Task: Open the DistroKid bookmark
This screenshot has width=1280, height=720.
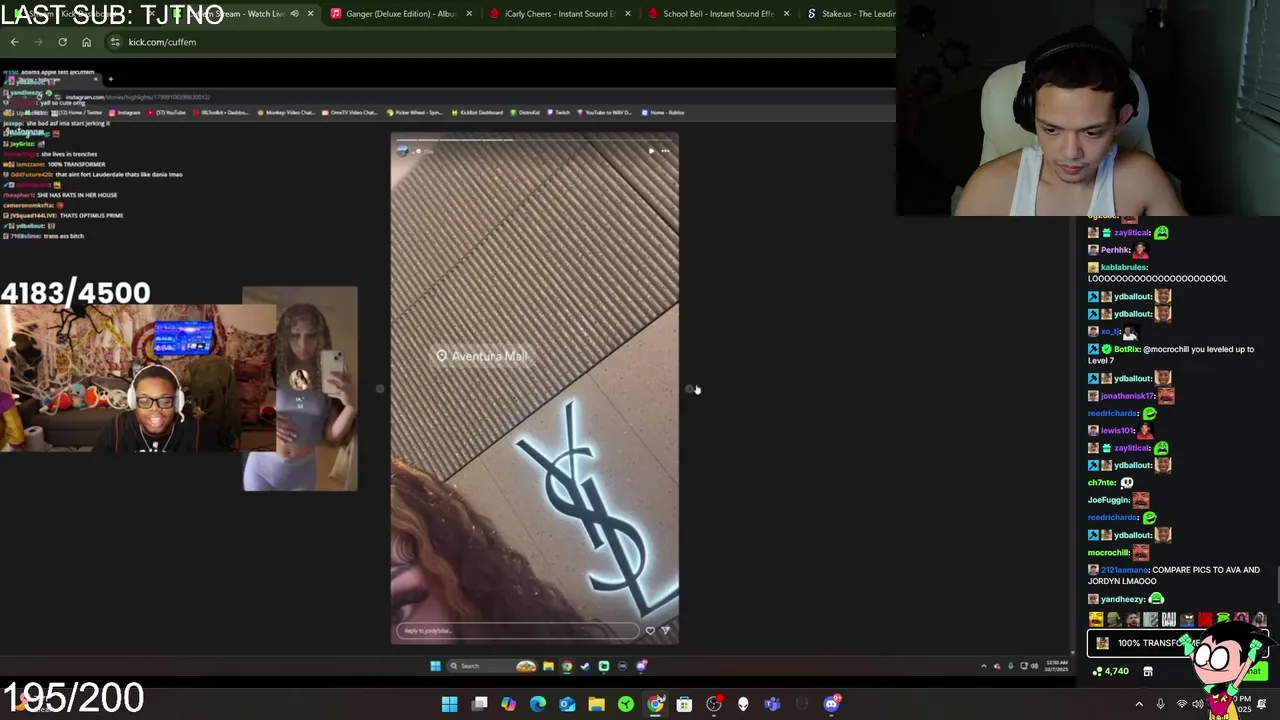Action: [524, 112]
